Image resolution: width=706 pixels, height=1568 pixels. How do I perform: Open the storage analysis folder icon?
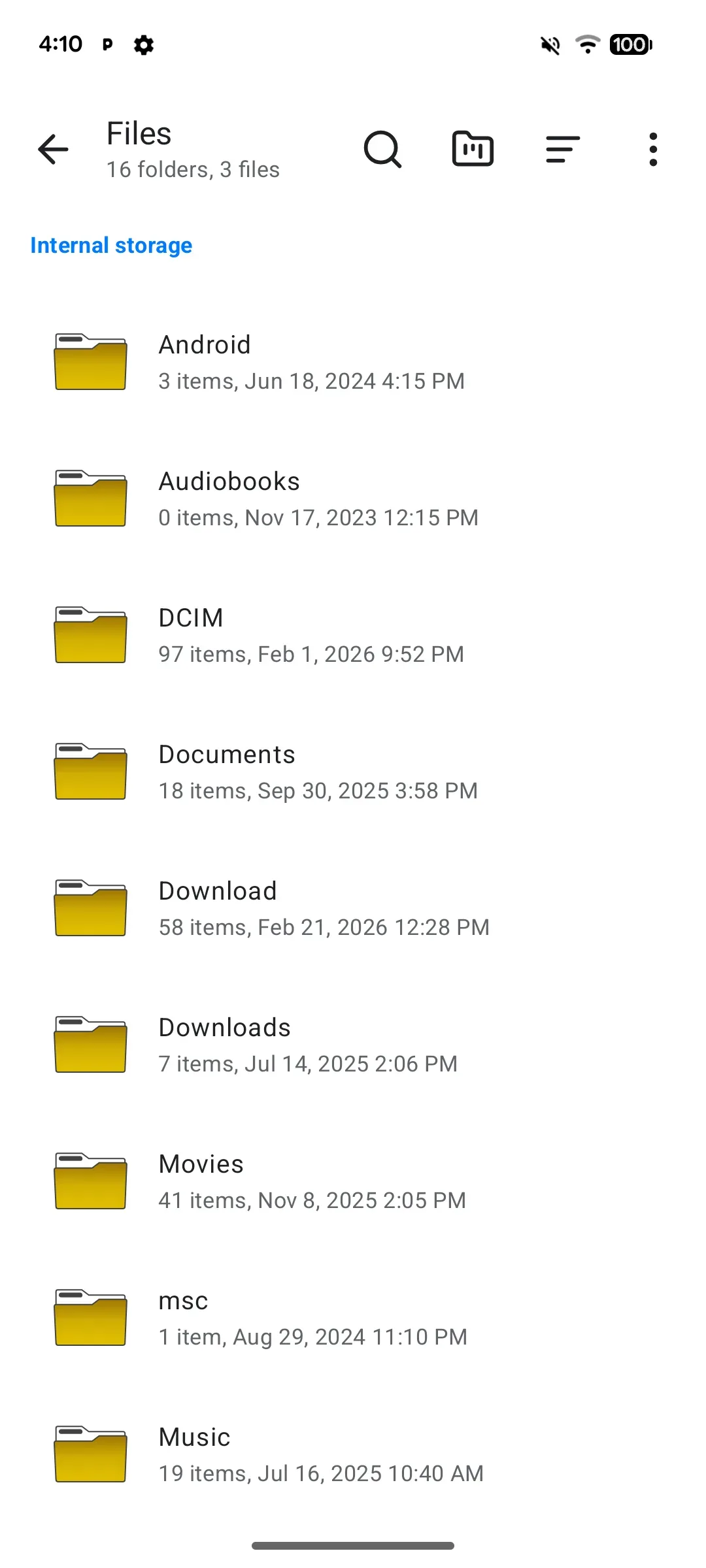pyautogui.click(x=473, y=149)
